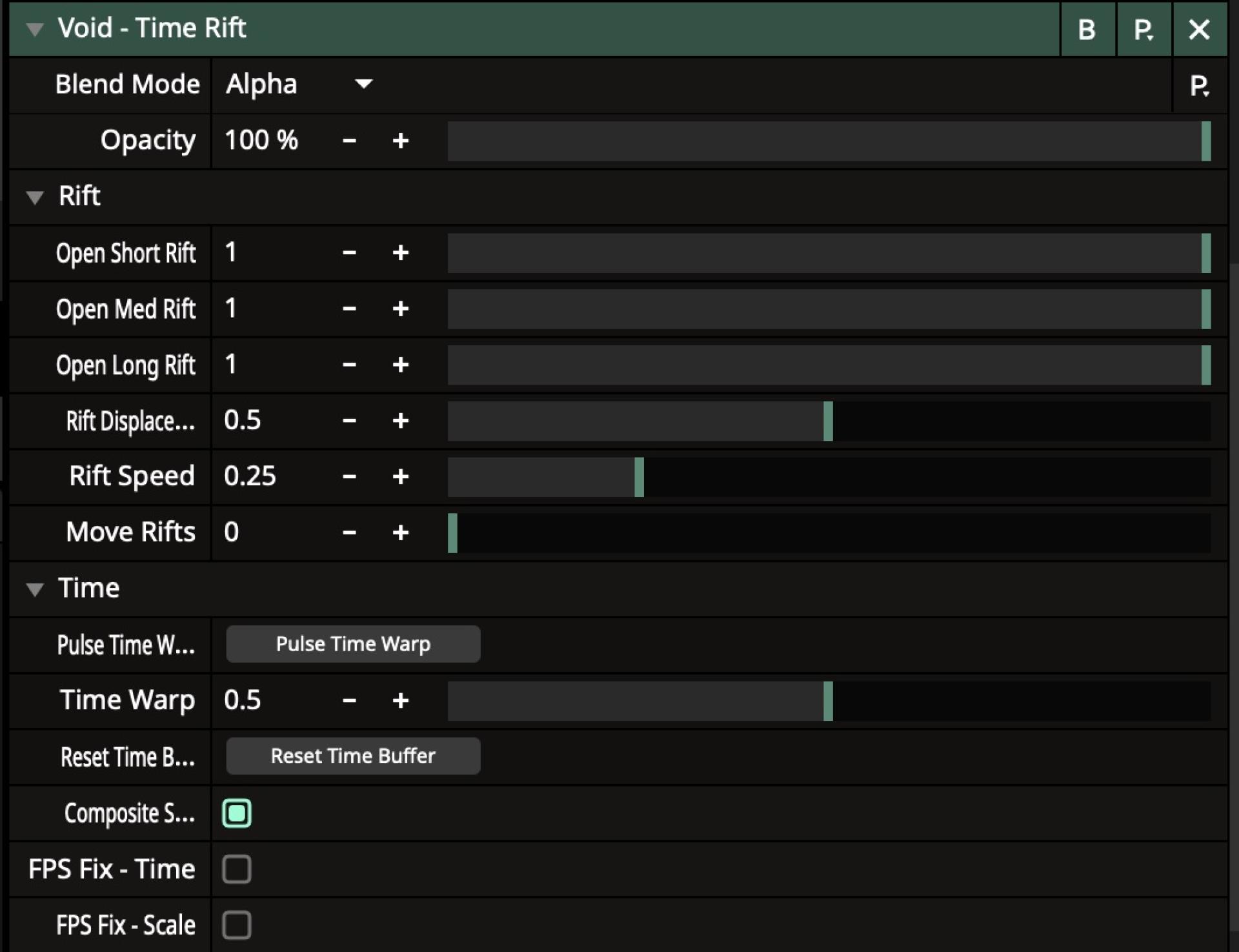Viewport: 1239px width, 952px height.
Task: Decrease Open Long Rift value
Action: point(349,365)
